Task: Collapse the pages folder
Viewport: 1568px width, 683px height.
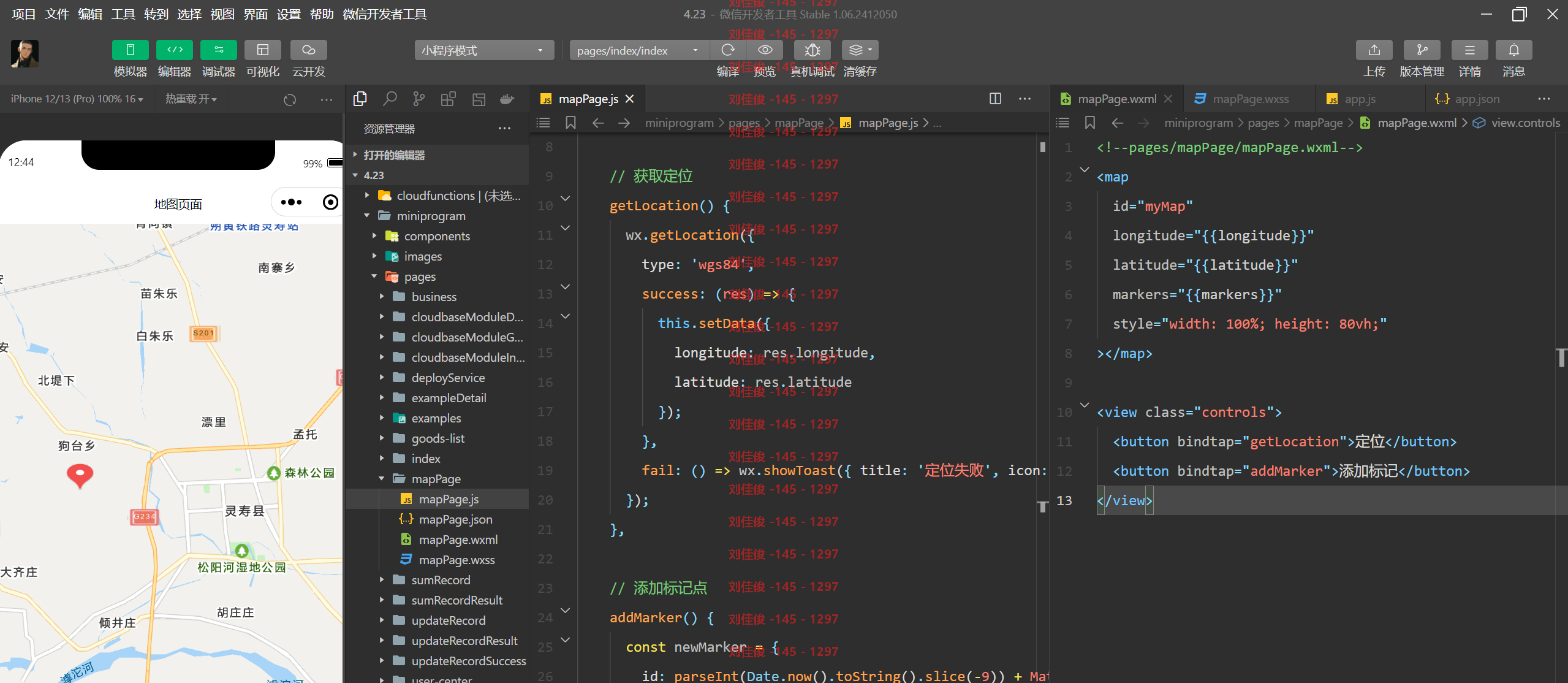Action: (437, 277)
